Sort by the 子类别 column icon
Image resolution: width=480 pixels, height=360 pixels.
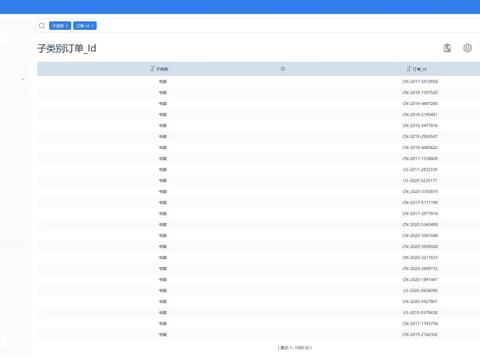pyautogui.click(x=152, y=69)
